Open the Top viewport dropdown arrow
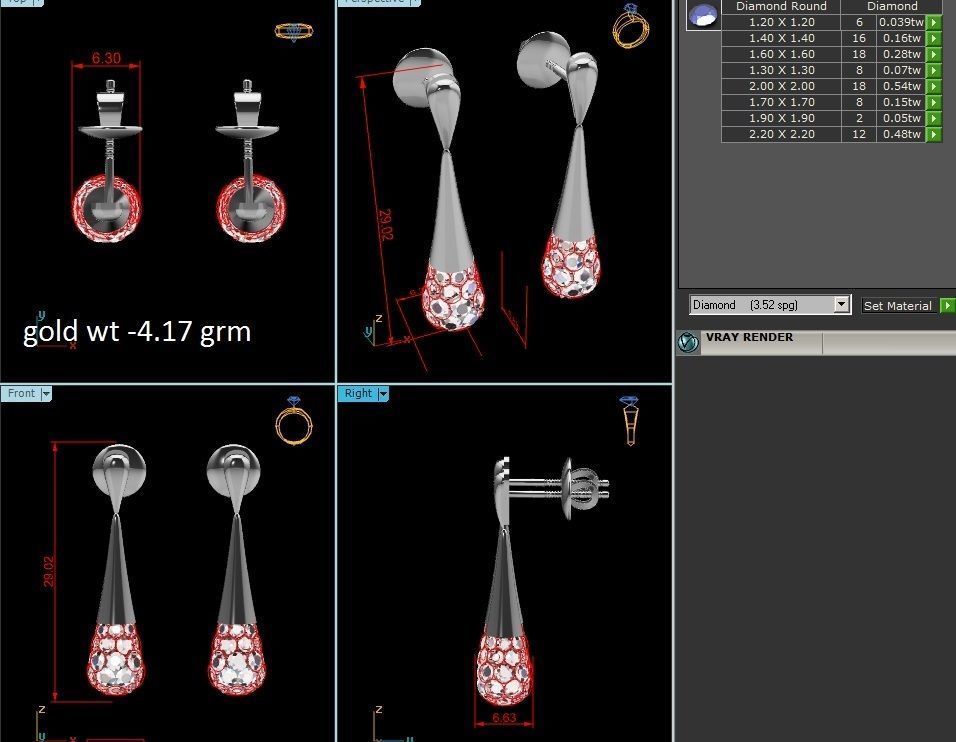Image resolution: width=956 pixels, height=742 pixels. pyautogui.click(x=38, y=2)
